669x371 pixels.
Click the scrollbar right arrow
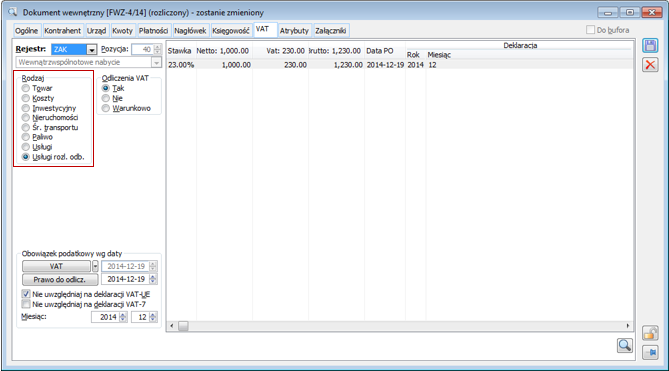click(628, 326)
